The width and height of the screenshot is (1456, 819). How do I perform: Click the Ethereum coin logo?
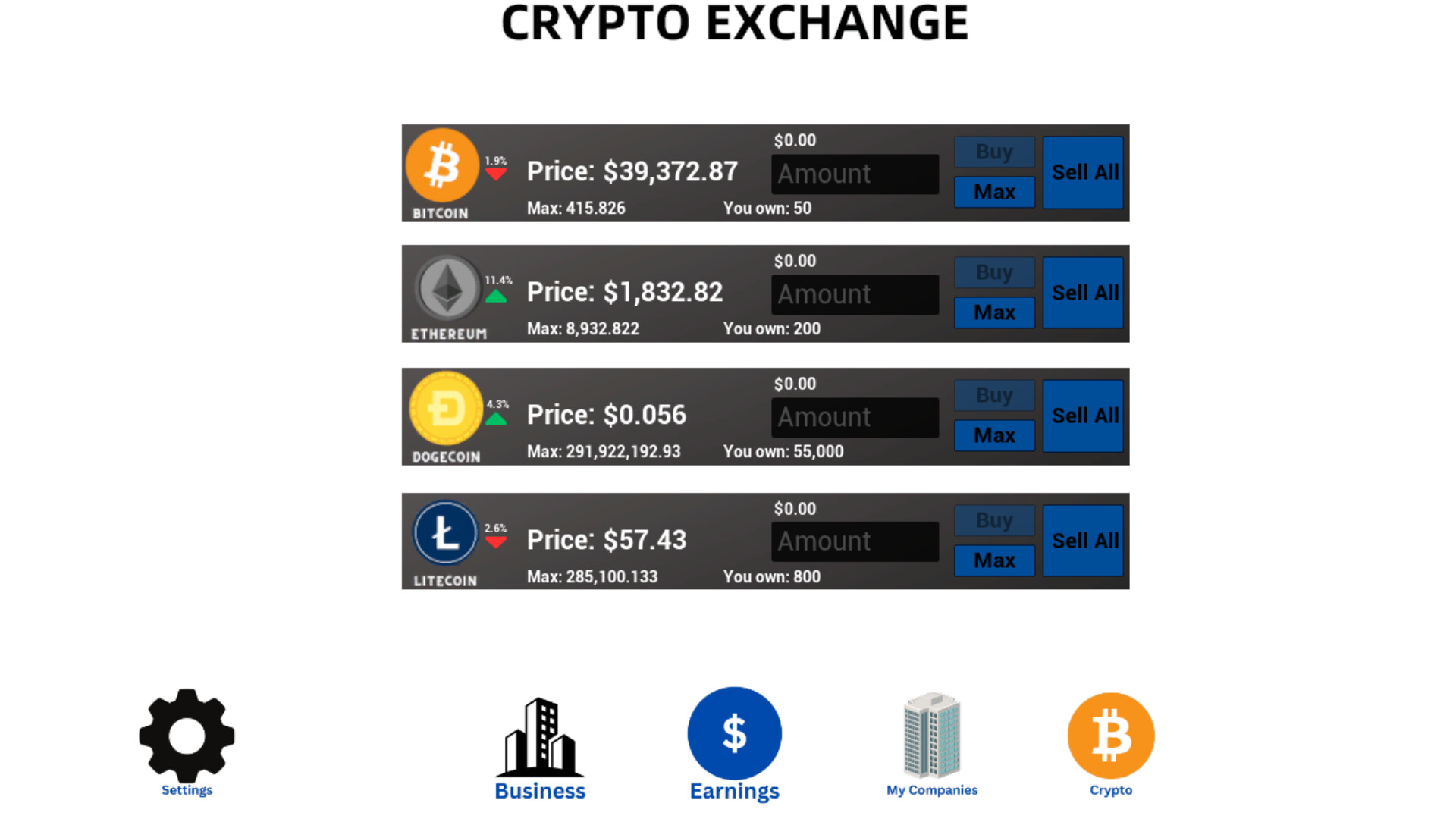coord(447,287)
